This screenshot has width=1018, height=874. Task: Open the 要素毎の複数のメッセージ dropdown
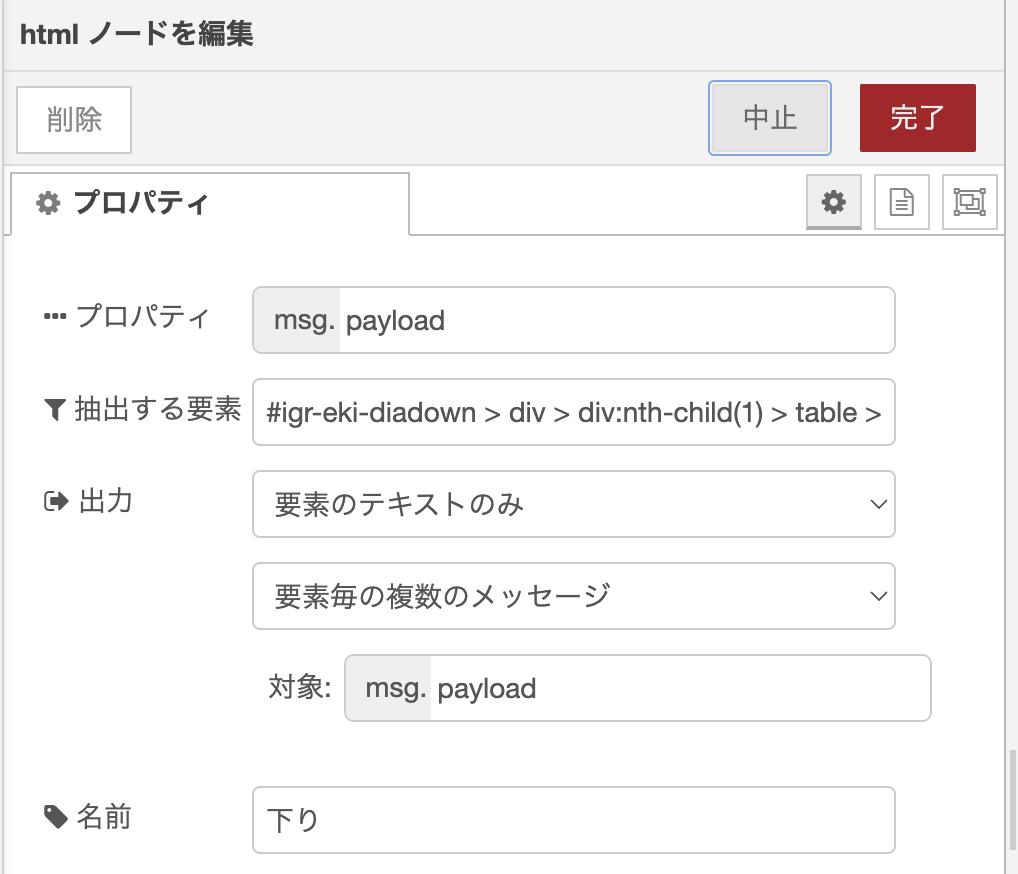[x=574, y=596]
